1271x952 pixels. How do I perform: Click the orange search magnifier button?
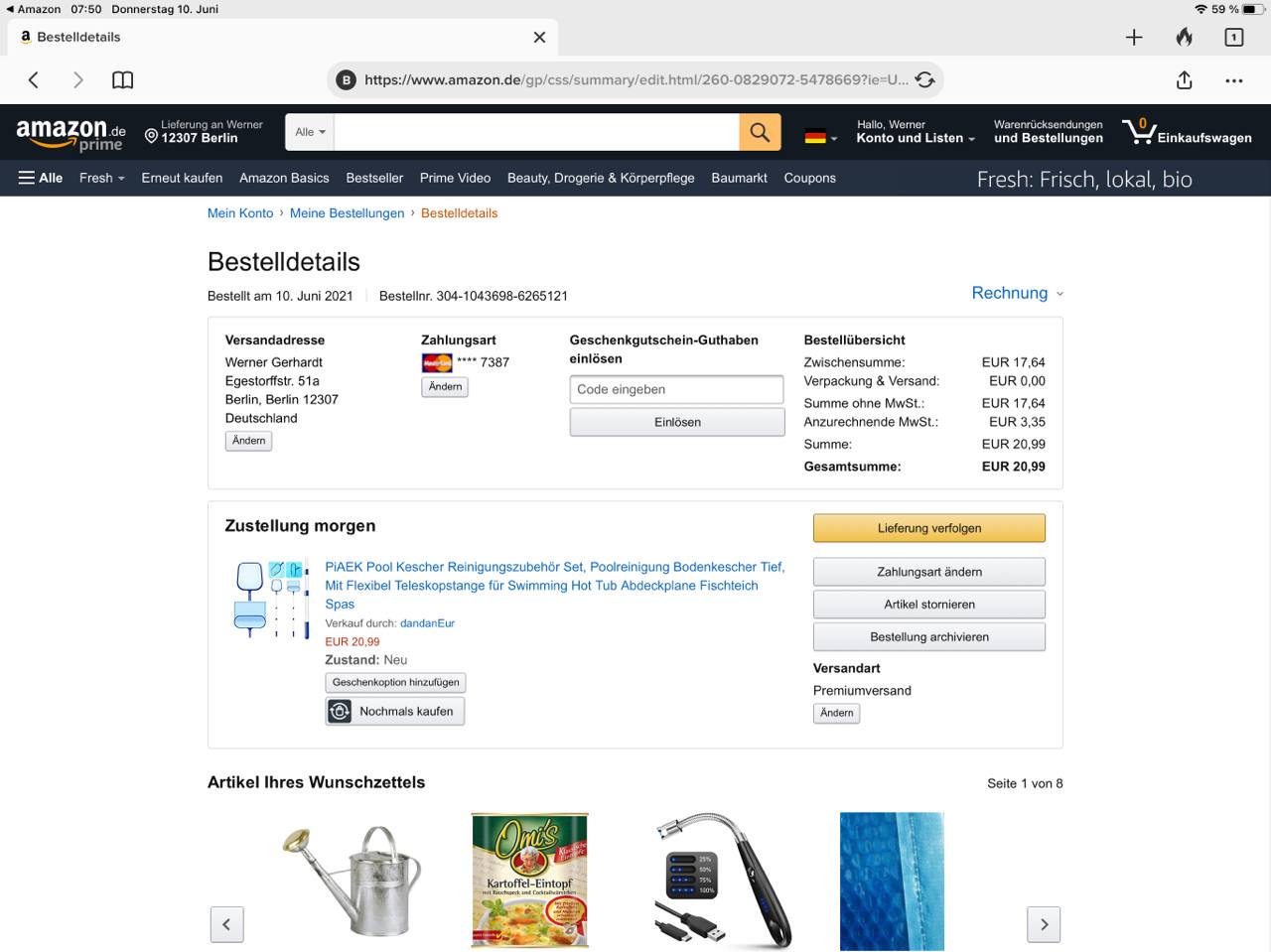coord(760,132)
